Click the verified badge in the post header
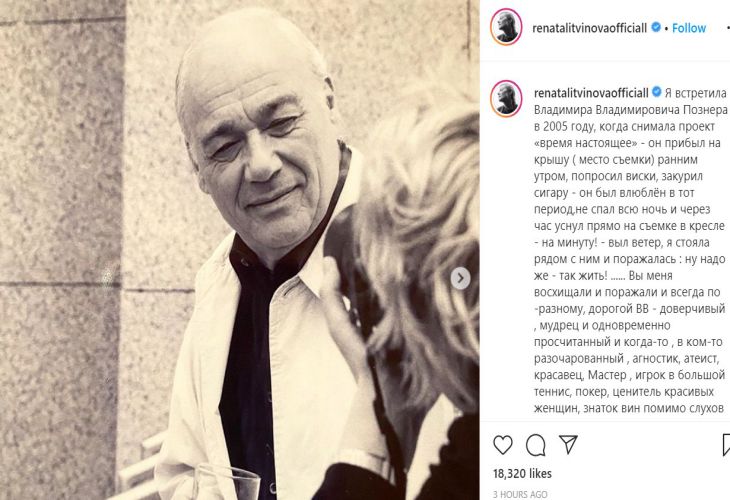 656,27
